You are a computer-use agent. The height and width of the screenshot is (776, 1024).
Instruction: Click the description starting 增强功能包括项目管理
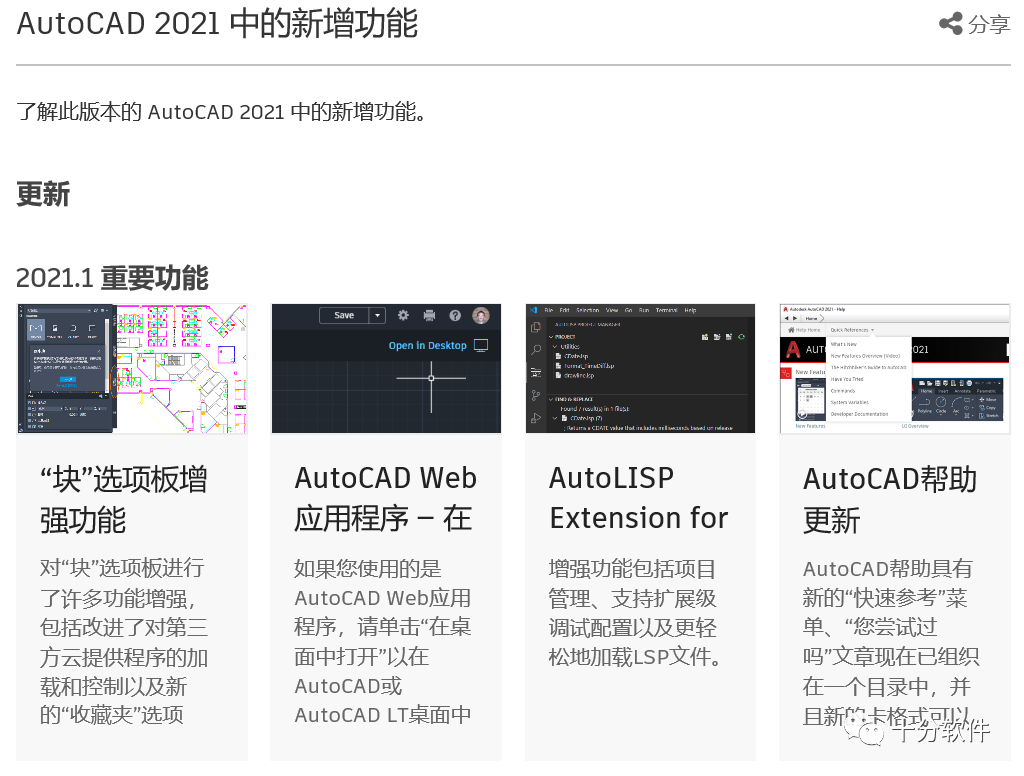tap(635, 612)
